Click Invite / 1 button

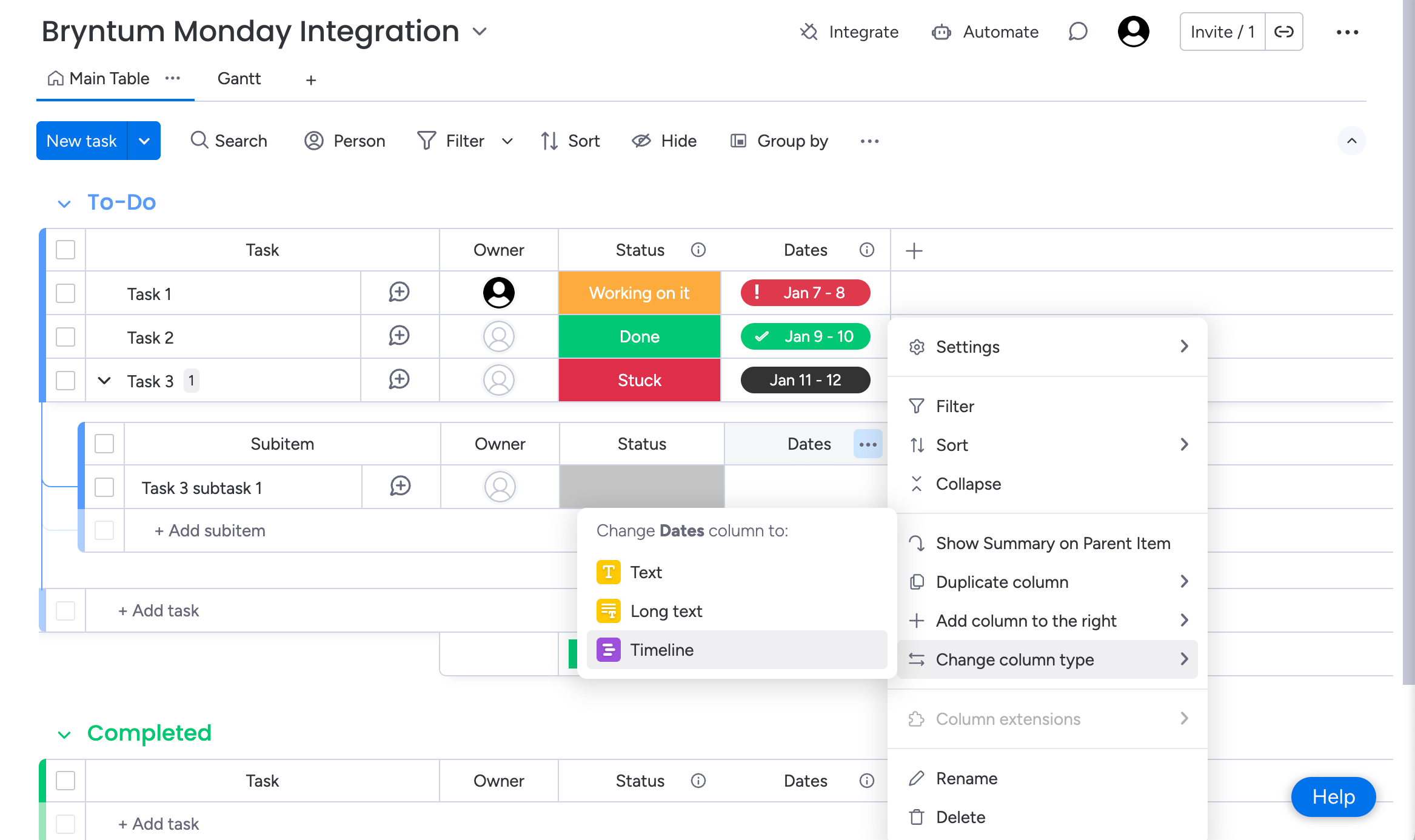[1222, 32]
